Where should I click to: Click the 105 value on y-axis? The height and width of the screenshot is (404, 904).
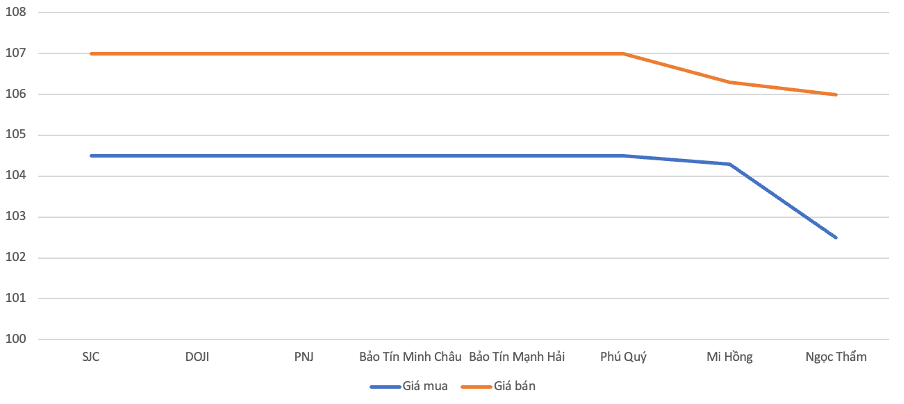point(16,135)
